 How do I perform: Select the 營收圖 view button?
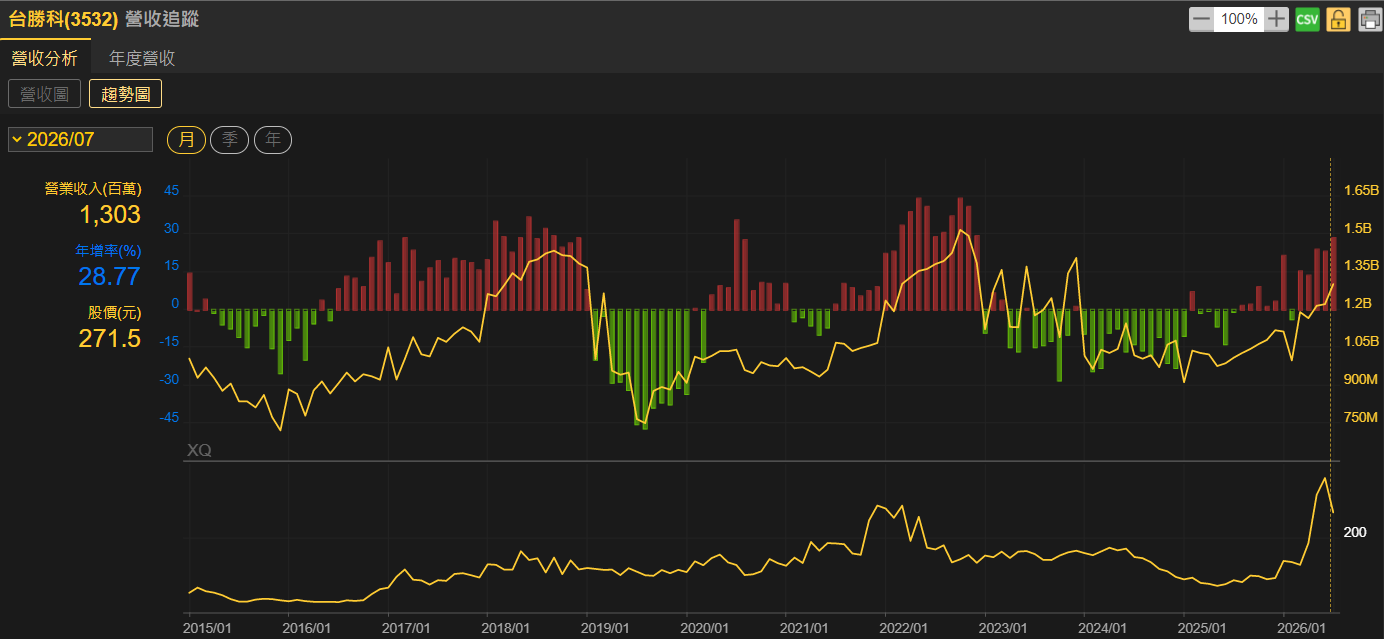45,94
